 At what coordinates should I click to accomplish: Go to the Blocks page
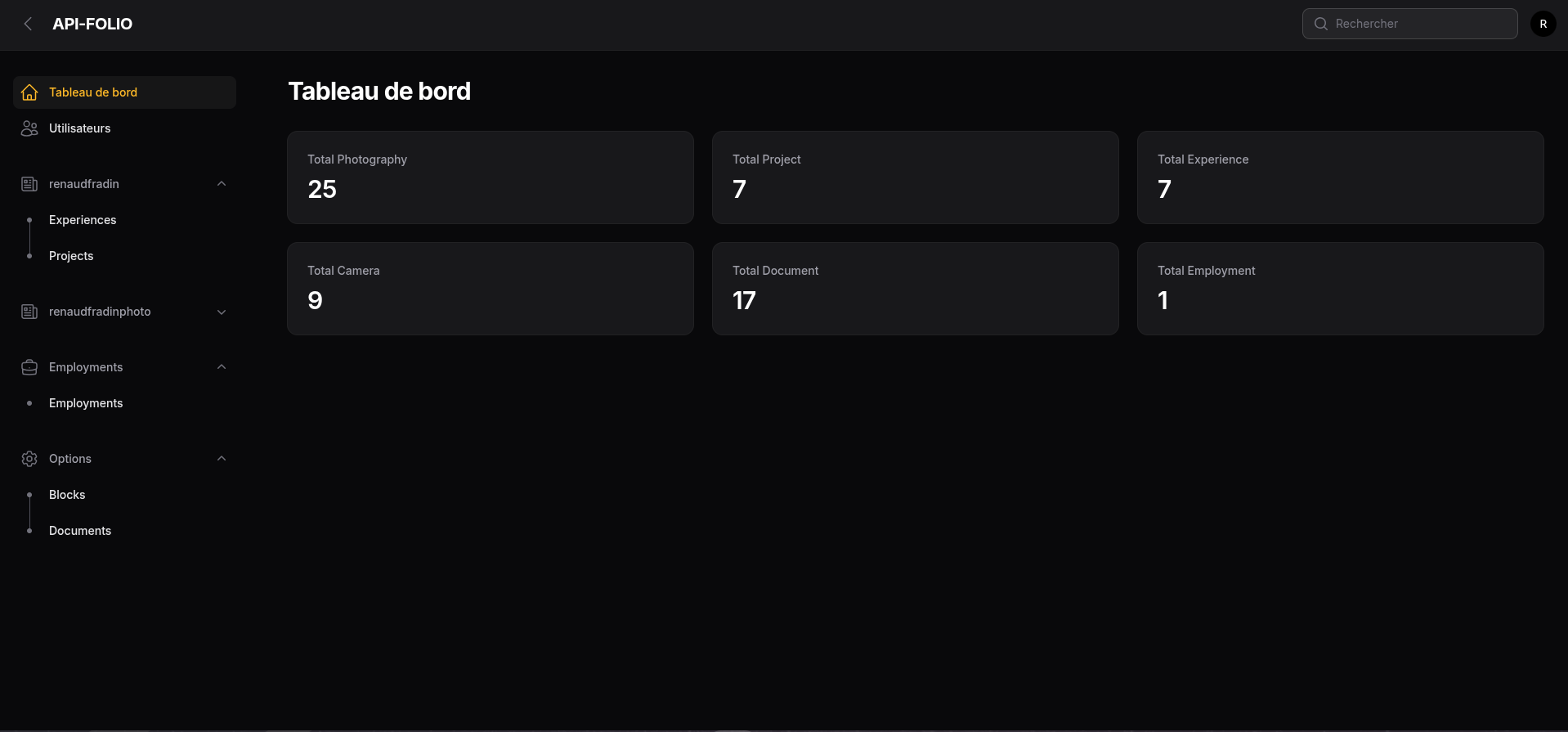pos(67,495)
